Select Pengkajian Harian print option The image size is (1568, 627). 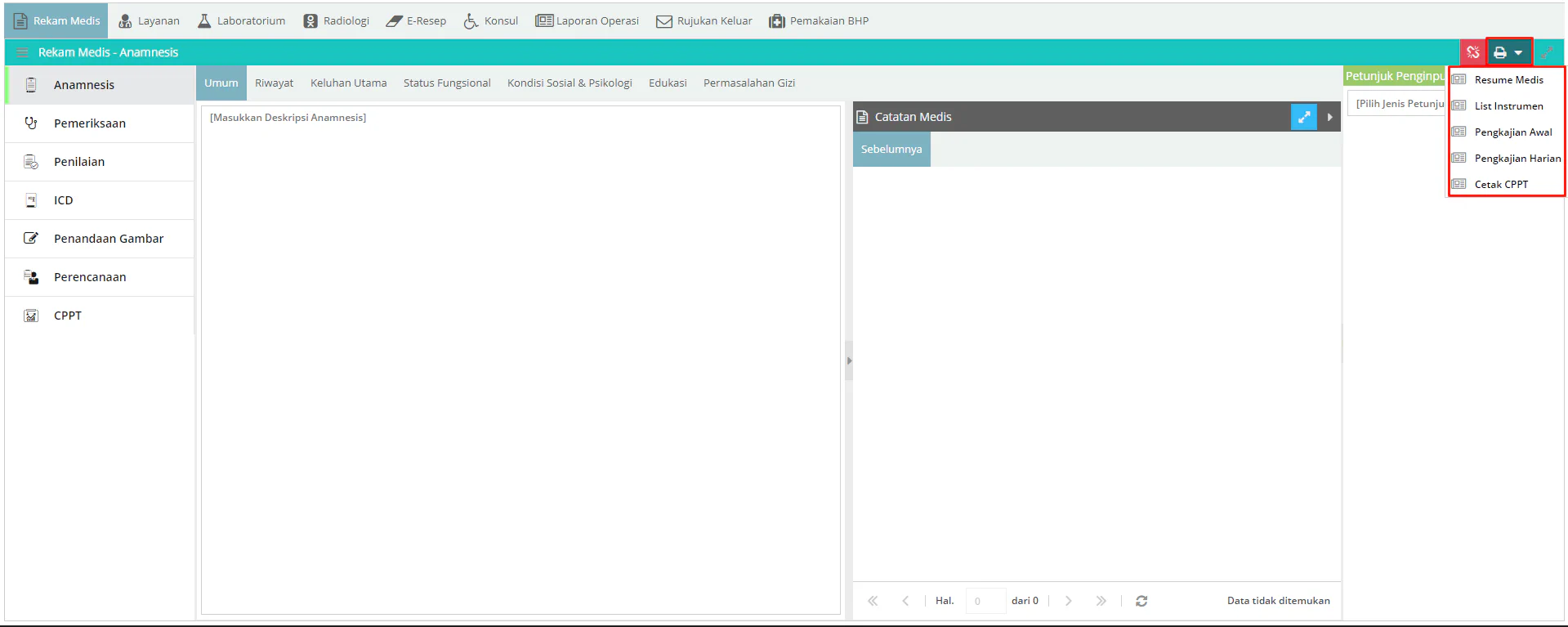(x=1507, y=158)
